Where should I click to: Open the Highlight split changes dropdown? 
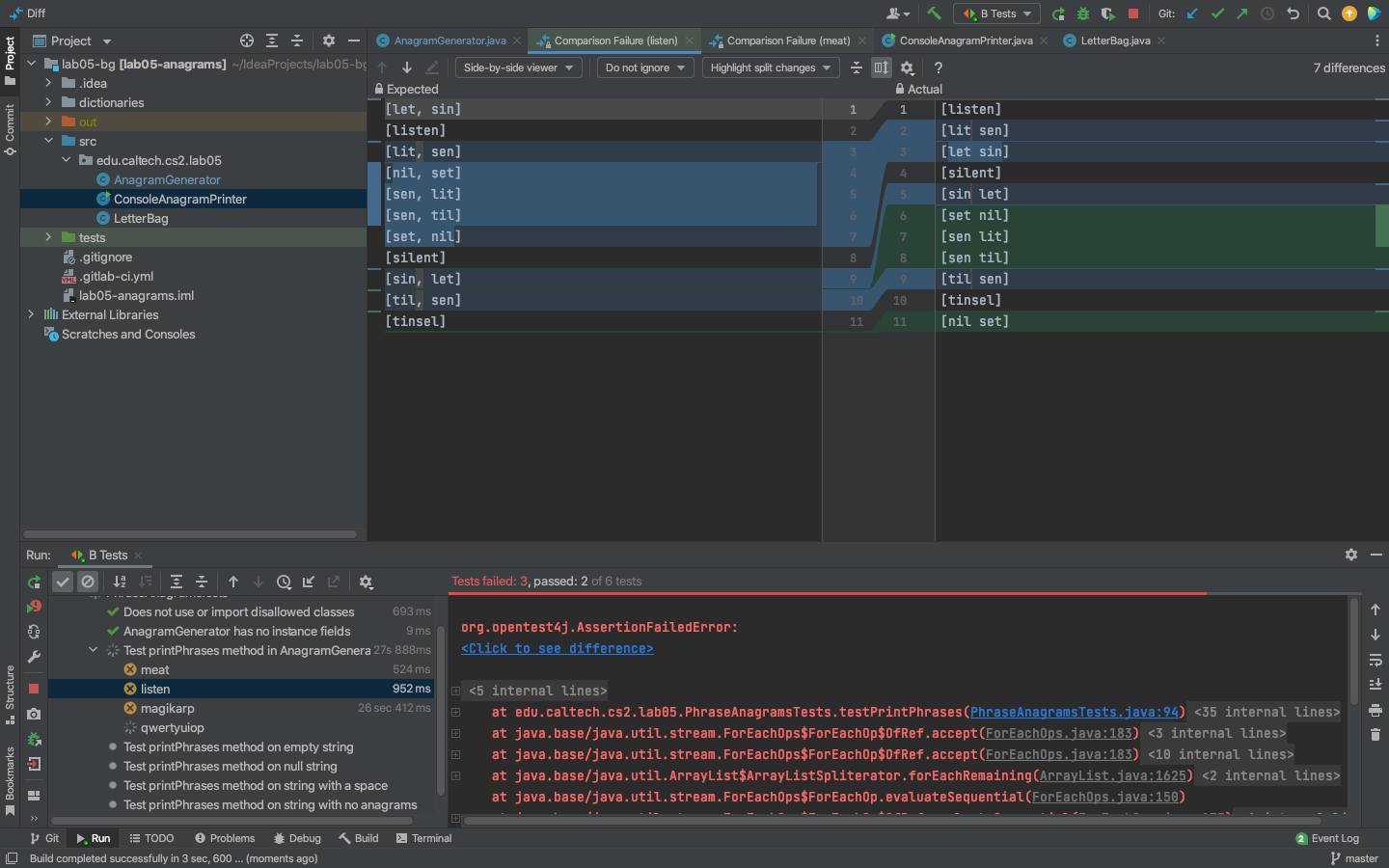[x=770, y=68]
